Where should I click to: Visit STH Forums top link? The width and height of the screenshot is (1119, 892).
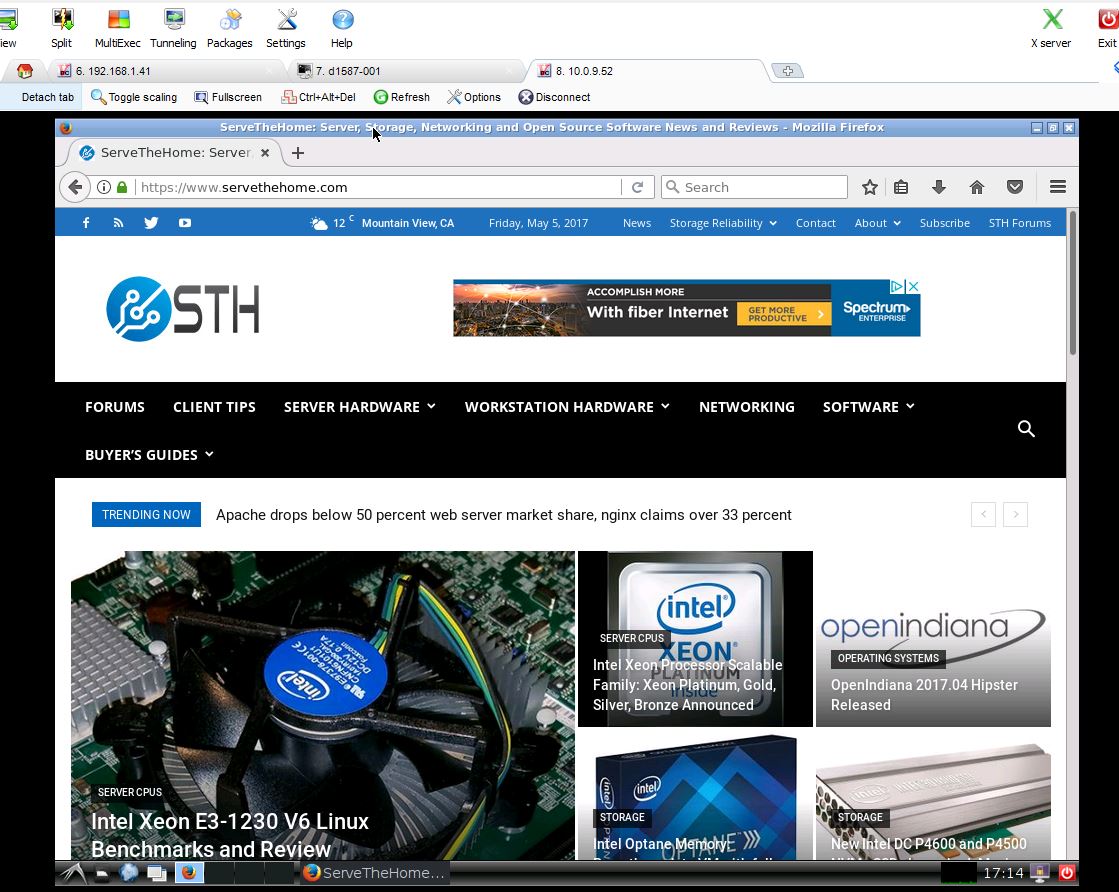[x=1020, y=223]
